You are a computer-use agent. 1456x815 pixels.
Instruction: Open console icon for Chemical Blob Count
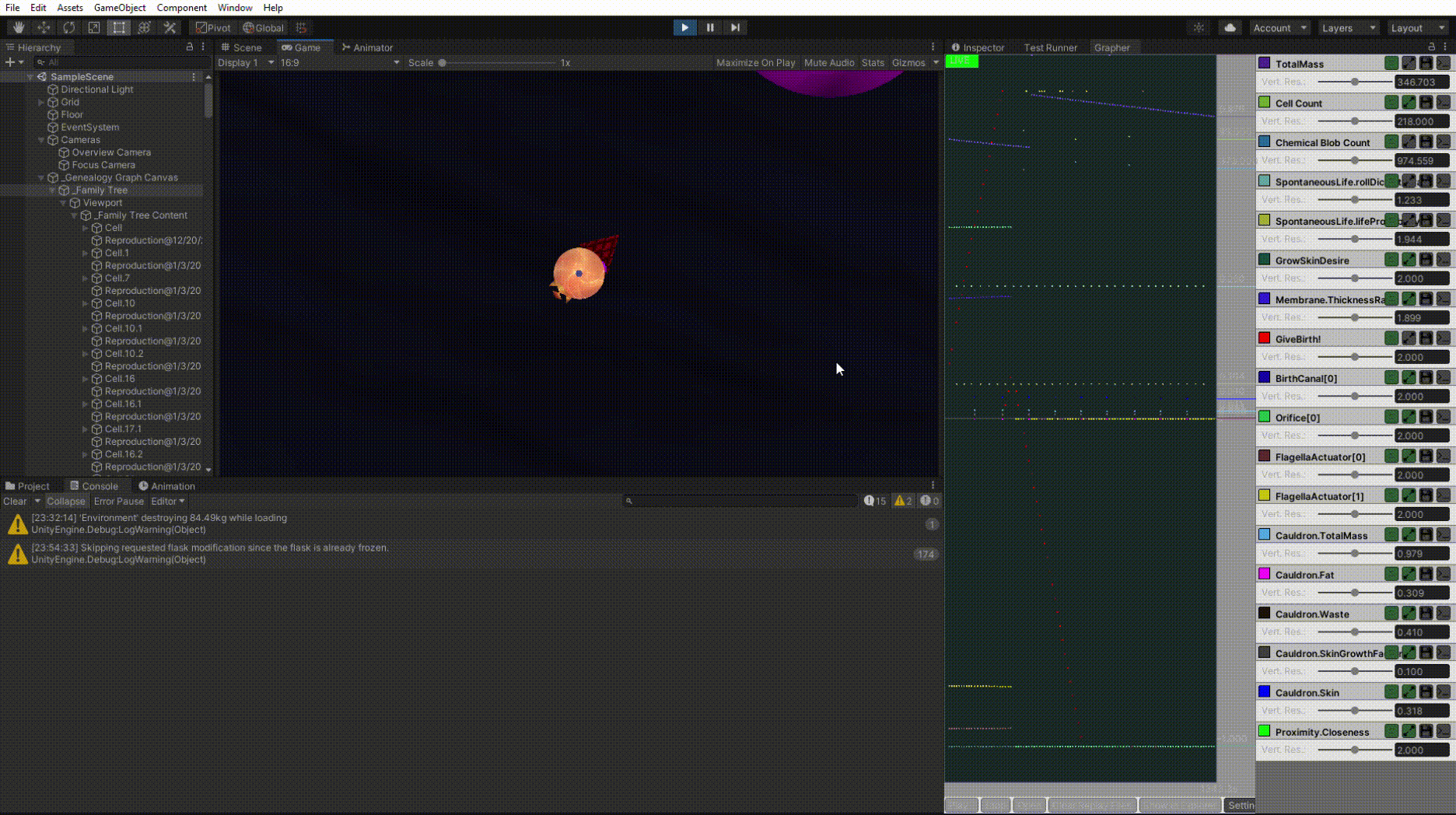[1443, 142]
